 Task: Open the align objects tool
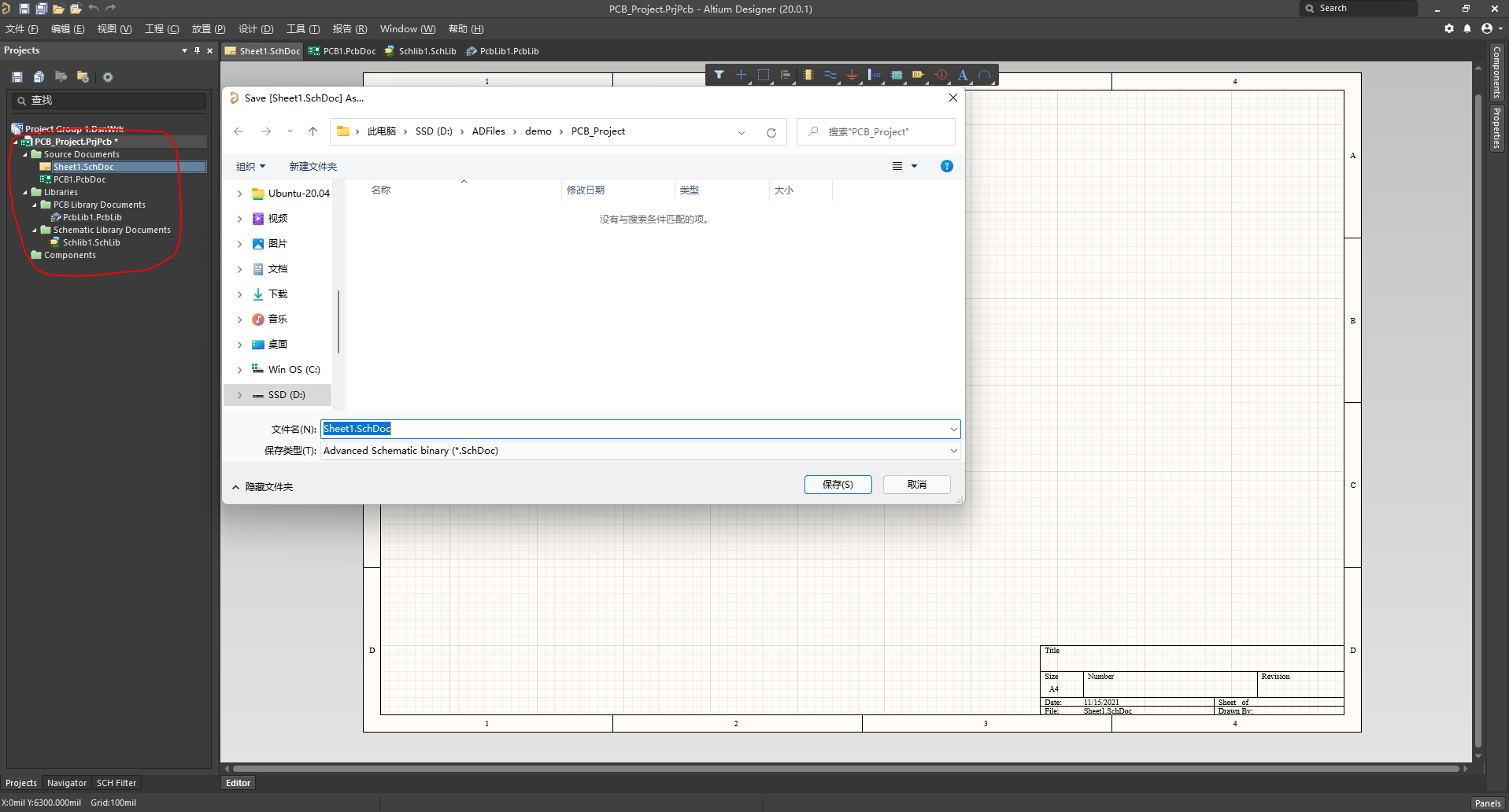[x=786, y=75]
